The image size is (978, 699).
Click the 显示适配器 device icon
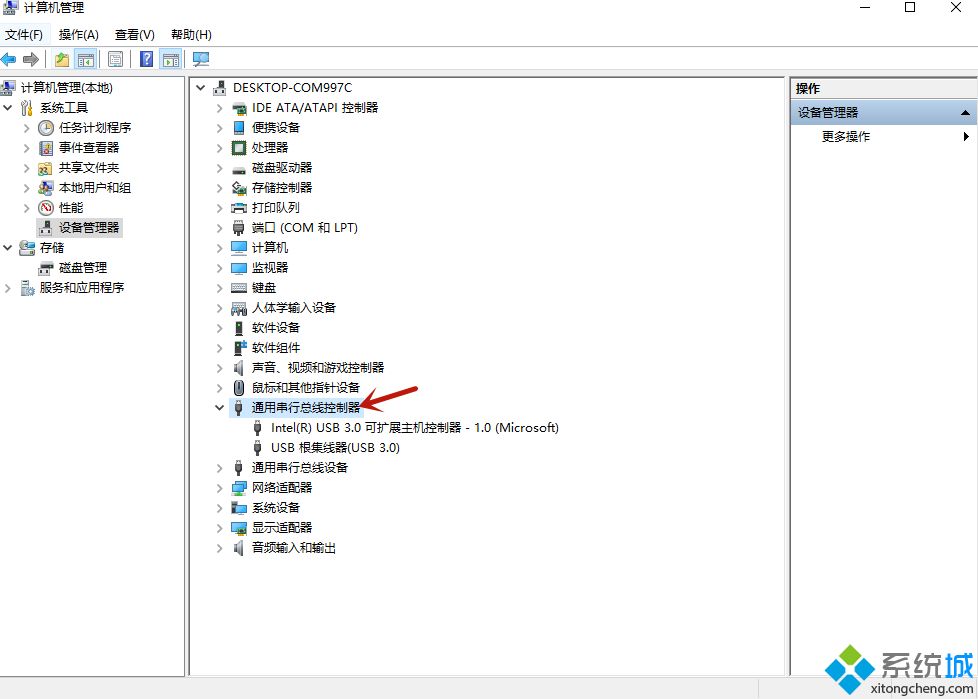pos(239,527)
